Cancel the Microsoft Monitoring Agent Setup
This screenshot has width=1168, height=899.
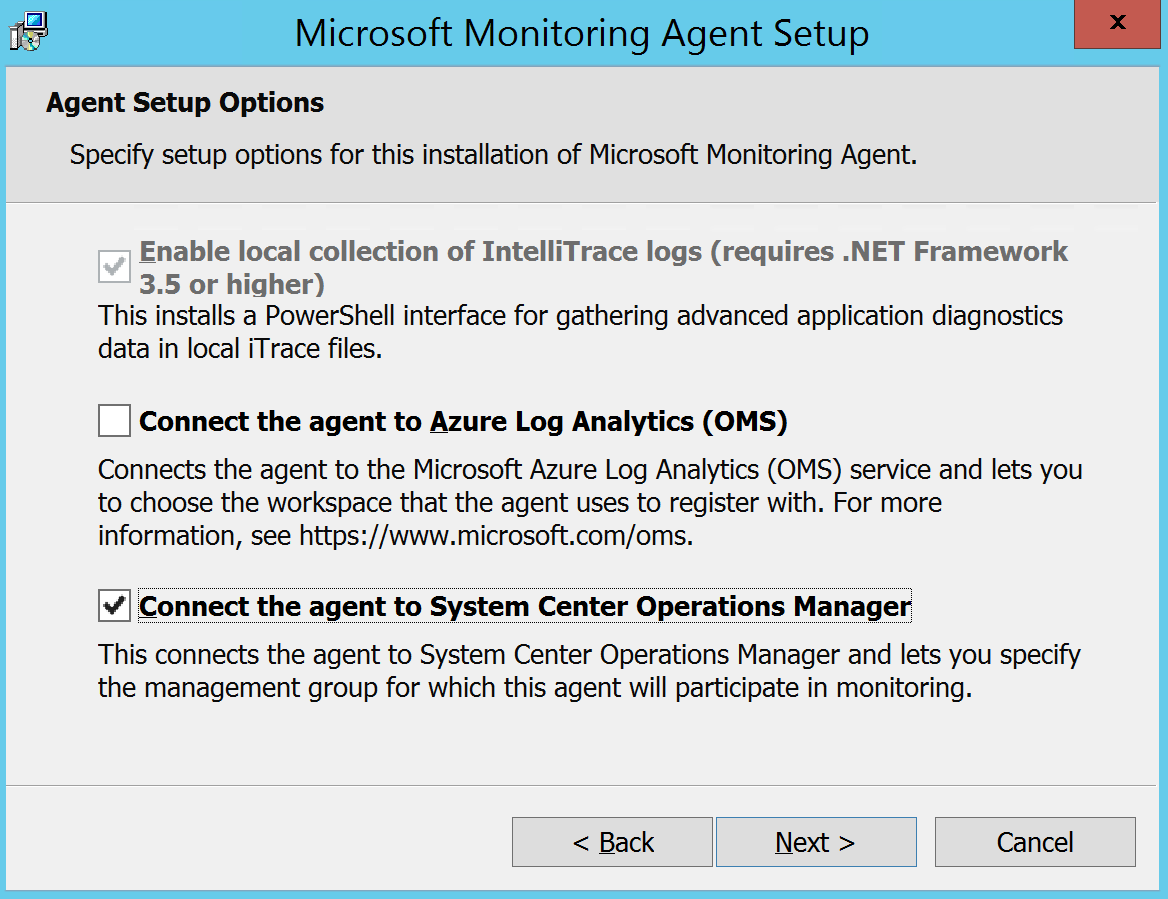click(1034, 841)
